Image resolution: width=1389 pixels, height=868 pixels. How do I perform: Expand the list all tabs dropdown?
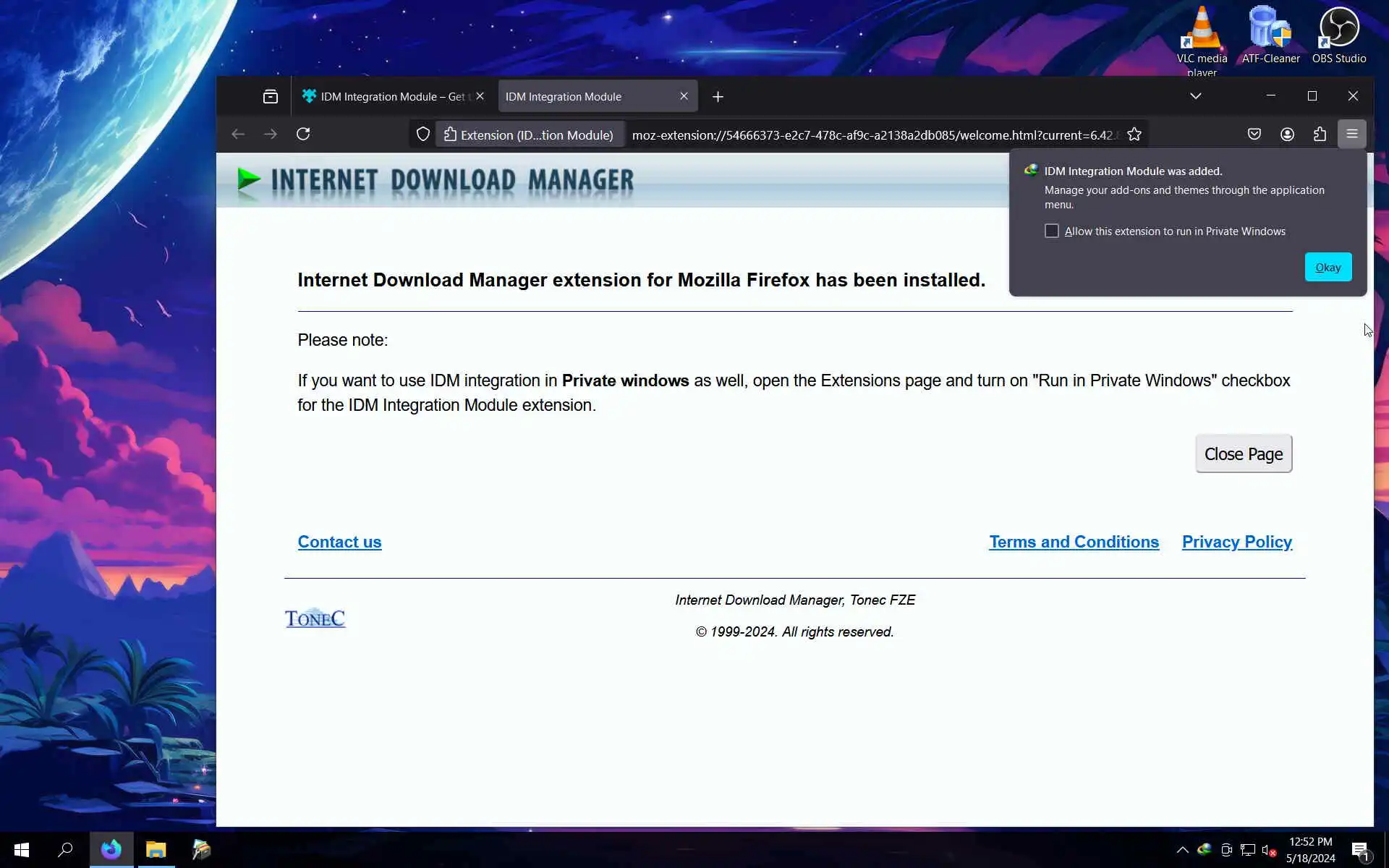[1195, 96]
